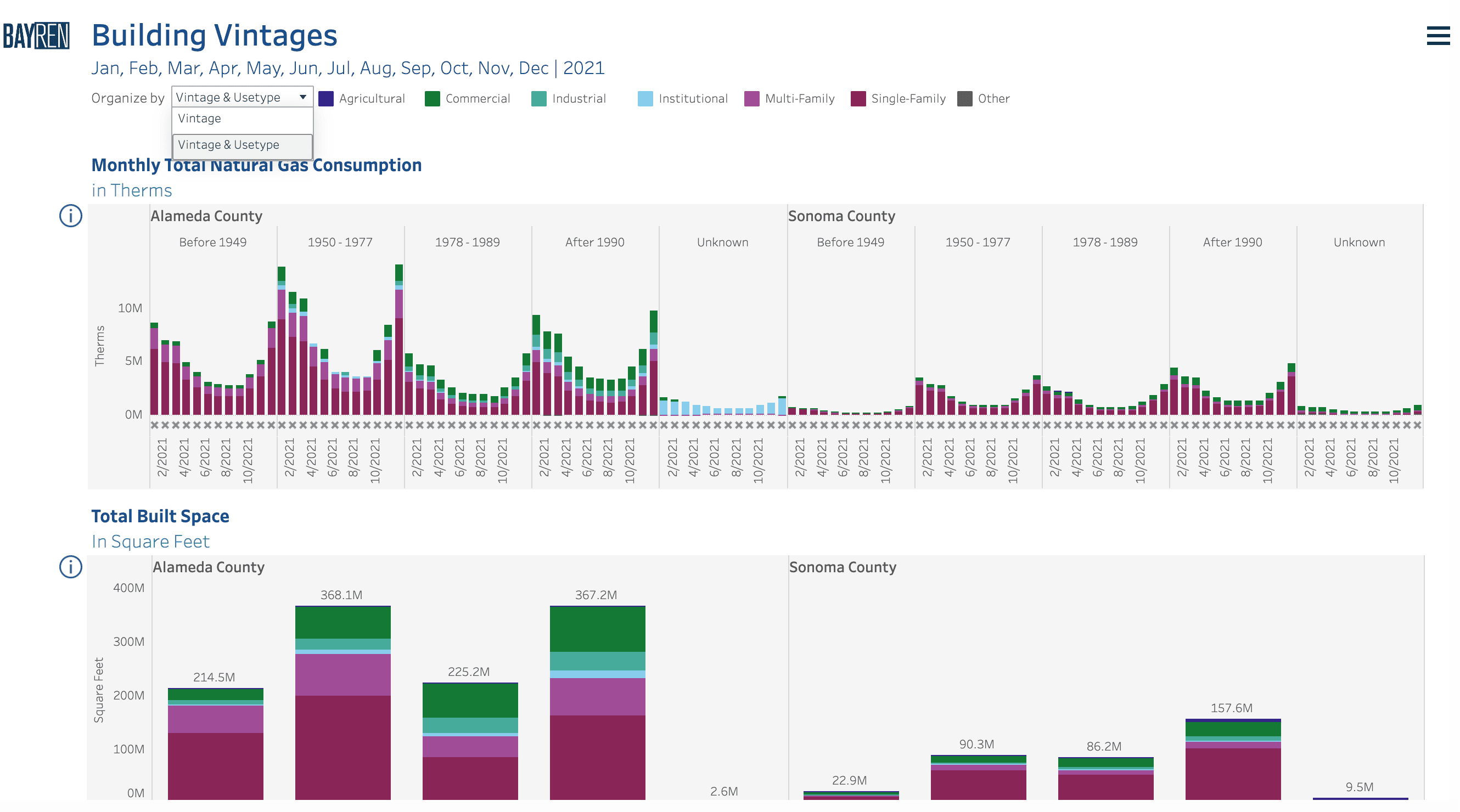Click the months and 2021 date subtitle
This screenshot has height=812, width=1460.
(348, 68)
